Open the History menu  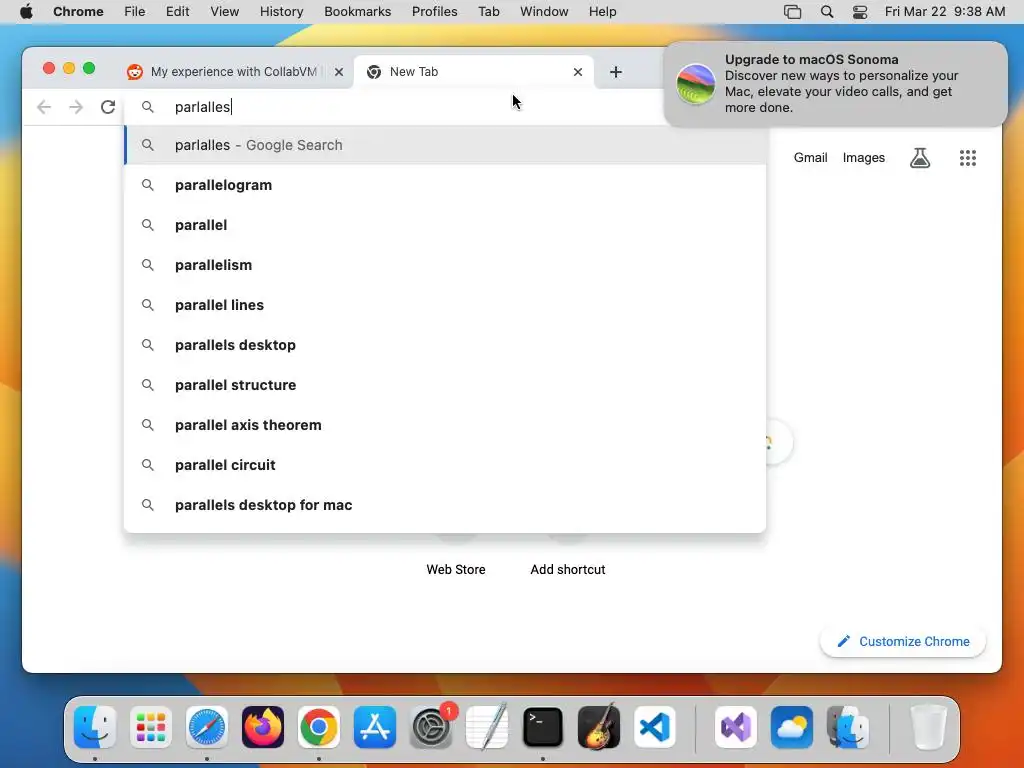coord(281,12)
